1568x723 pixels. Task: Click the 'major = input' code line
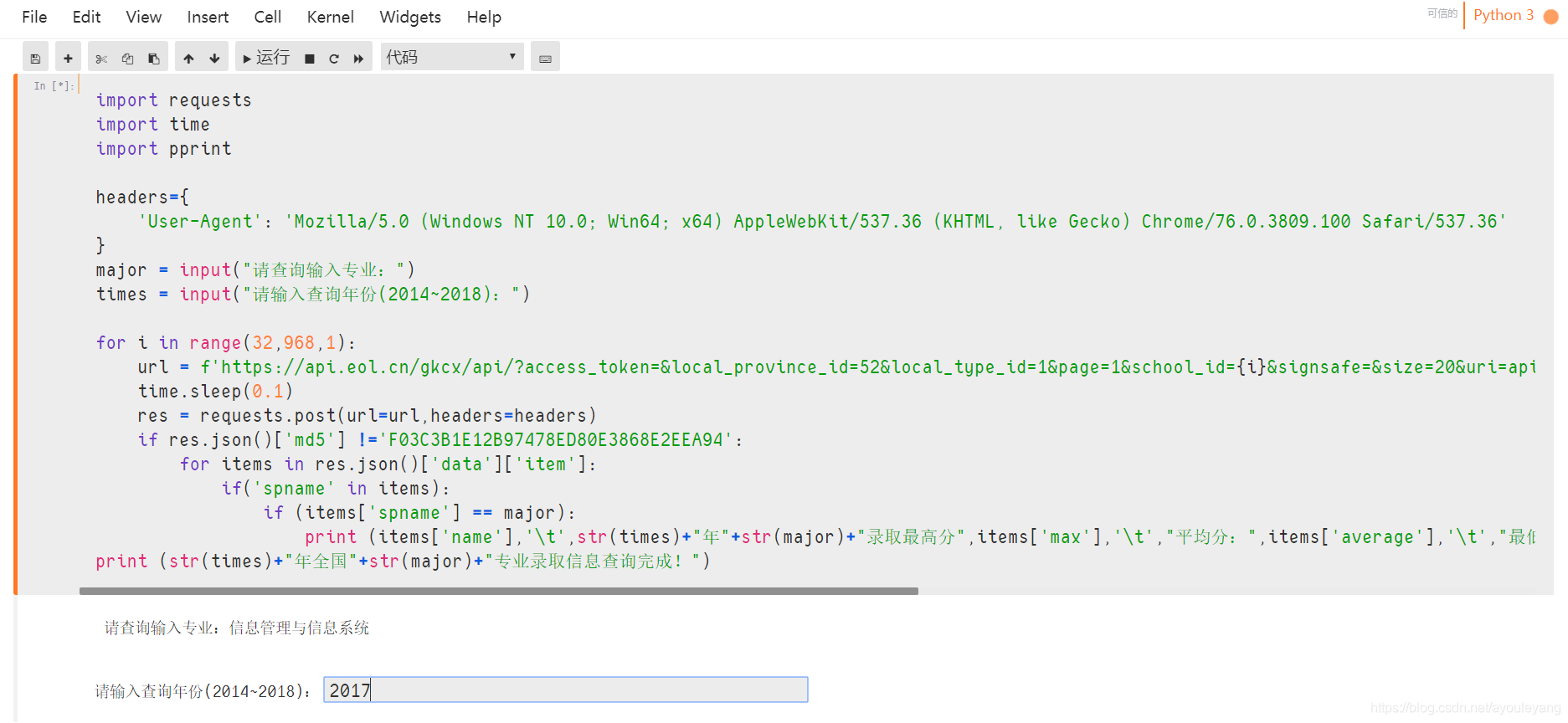tap(255, 270)
